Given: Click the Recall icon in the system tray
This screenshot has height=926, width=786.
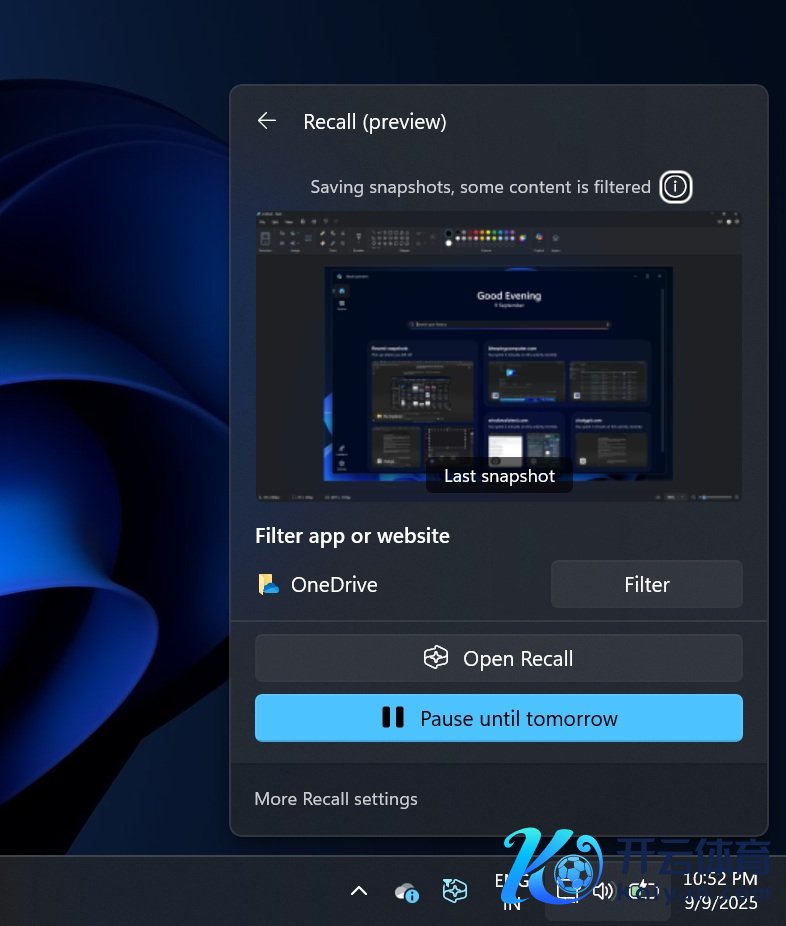Looking at the screenshot, I should 455,891.
